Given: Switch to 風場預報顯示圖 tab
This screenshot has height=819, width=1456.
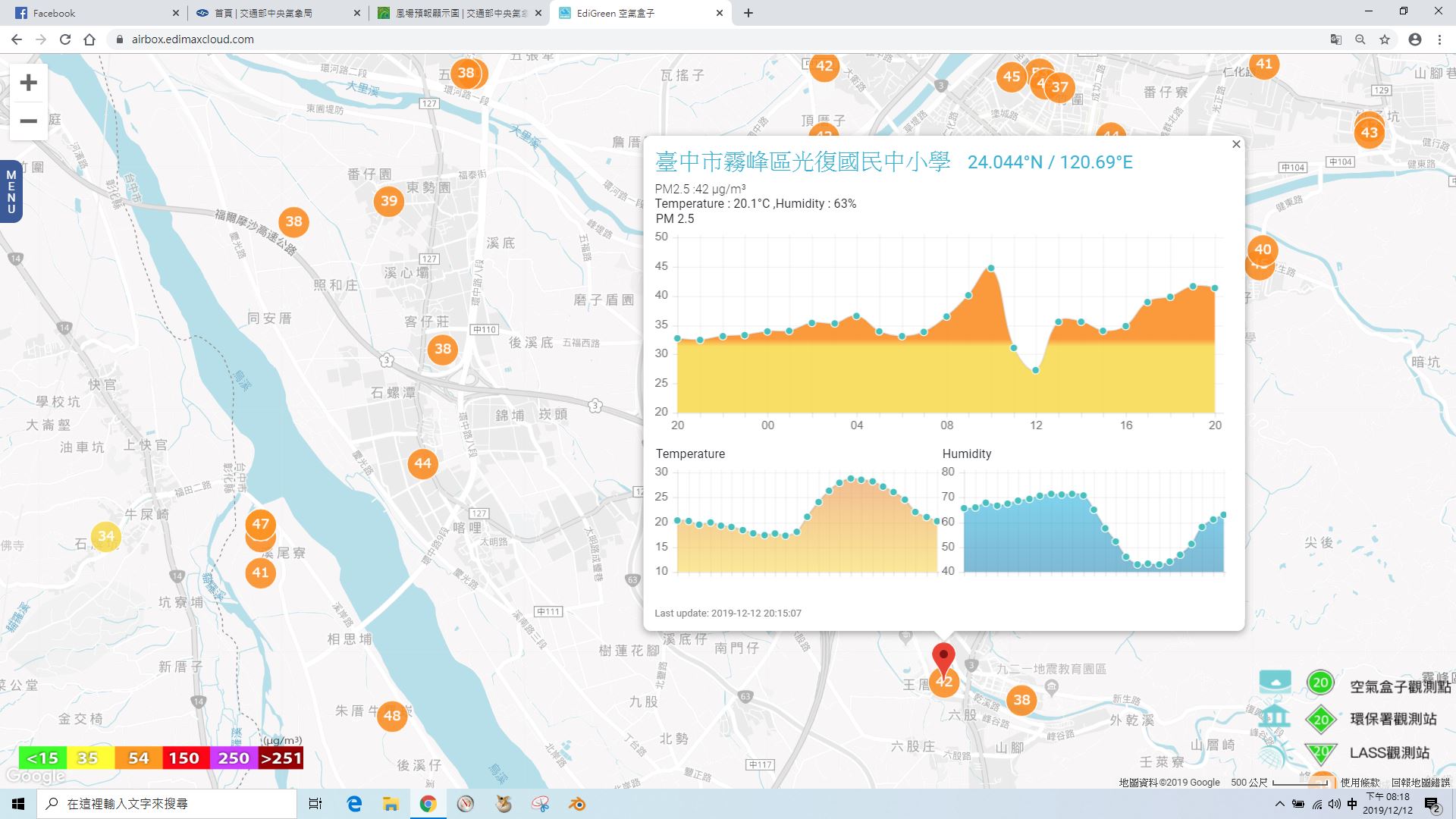Looking at the screenshot, I should tap(460, 13).
